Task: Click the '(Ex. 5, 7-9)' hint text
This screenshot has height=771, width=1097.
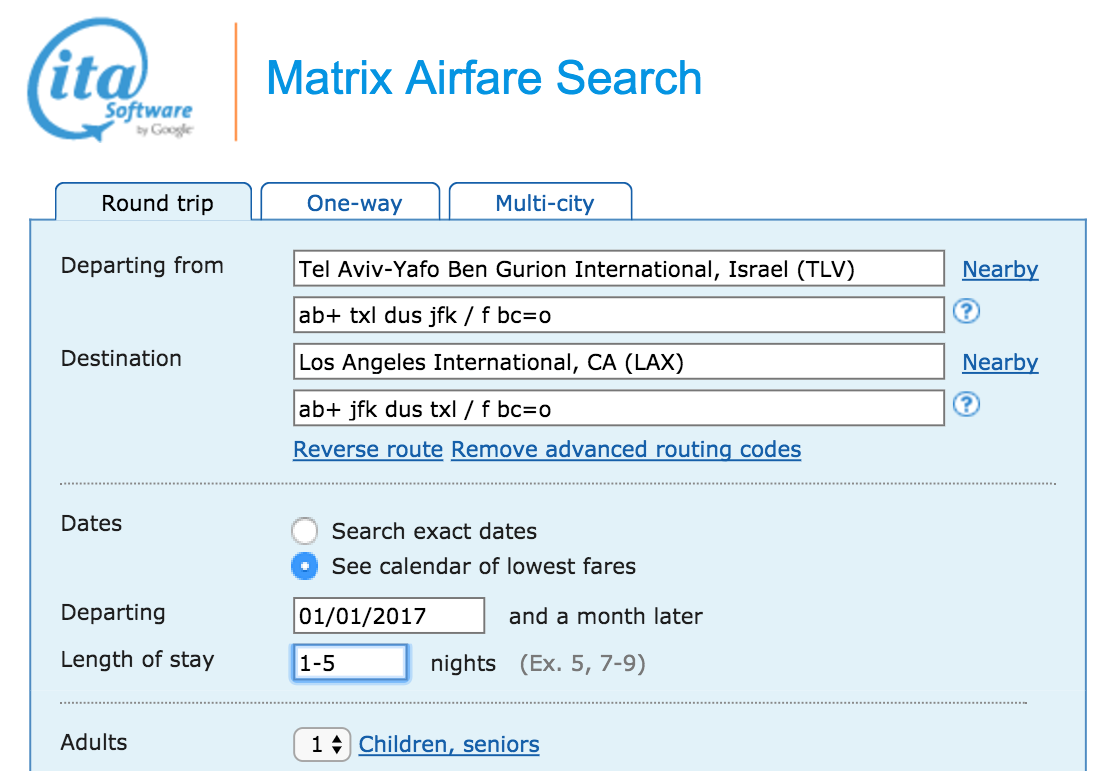Action: point(583,663)
